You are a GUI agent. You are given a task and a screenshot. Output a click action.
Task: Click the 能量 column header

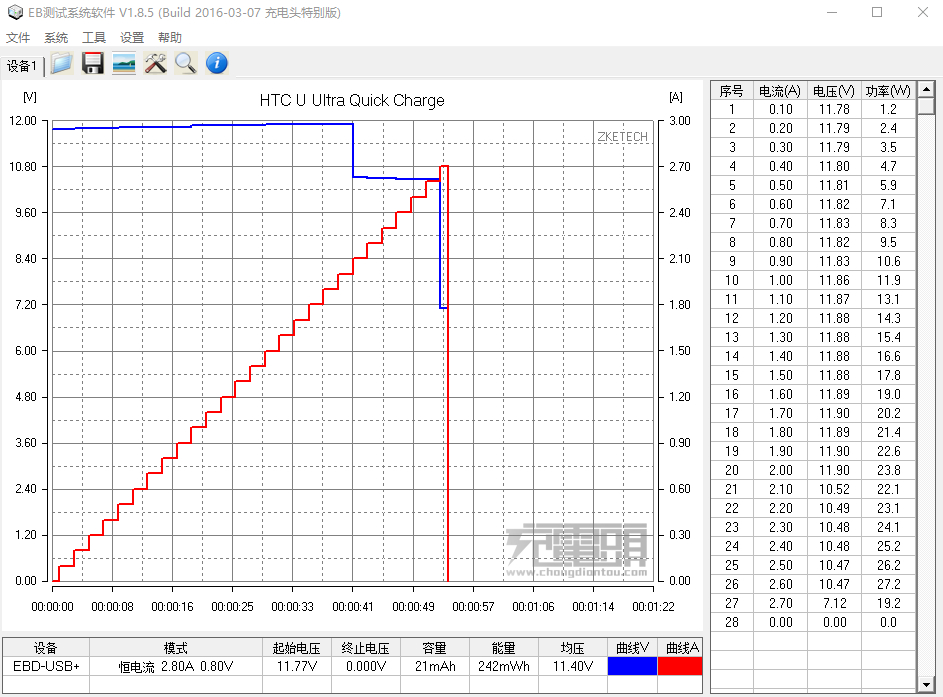[504, 648]
